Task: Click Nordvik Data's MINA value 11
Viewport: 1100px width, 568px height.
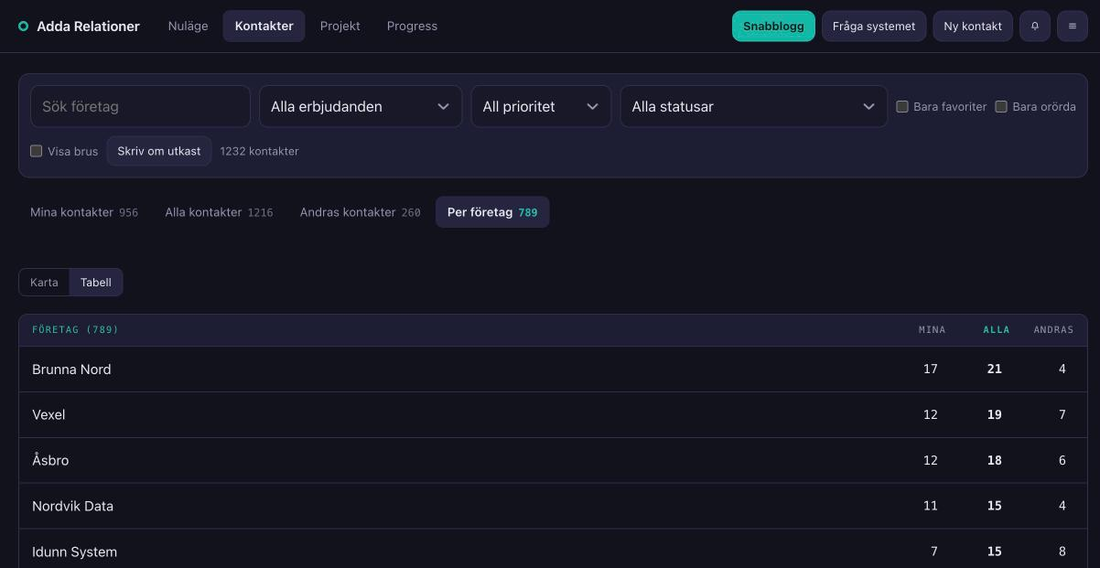Action: point(930,506)
